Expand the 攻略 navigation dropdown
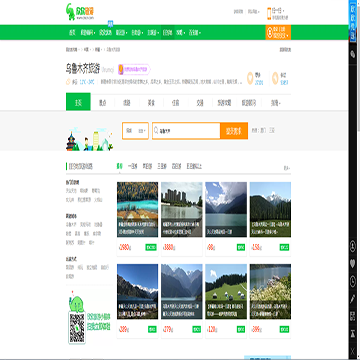The height and width of the screenshot is (360, 360). 180,33
